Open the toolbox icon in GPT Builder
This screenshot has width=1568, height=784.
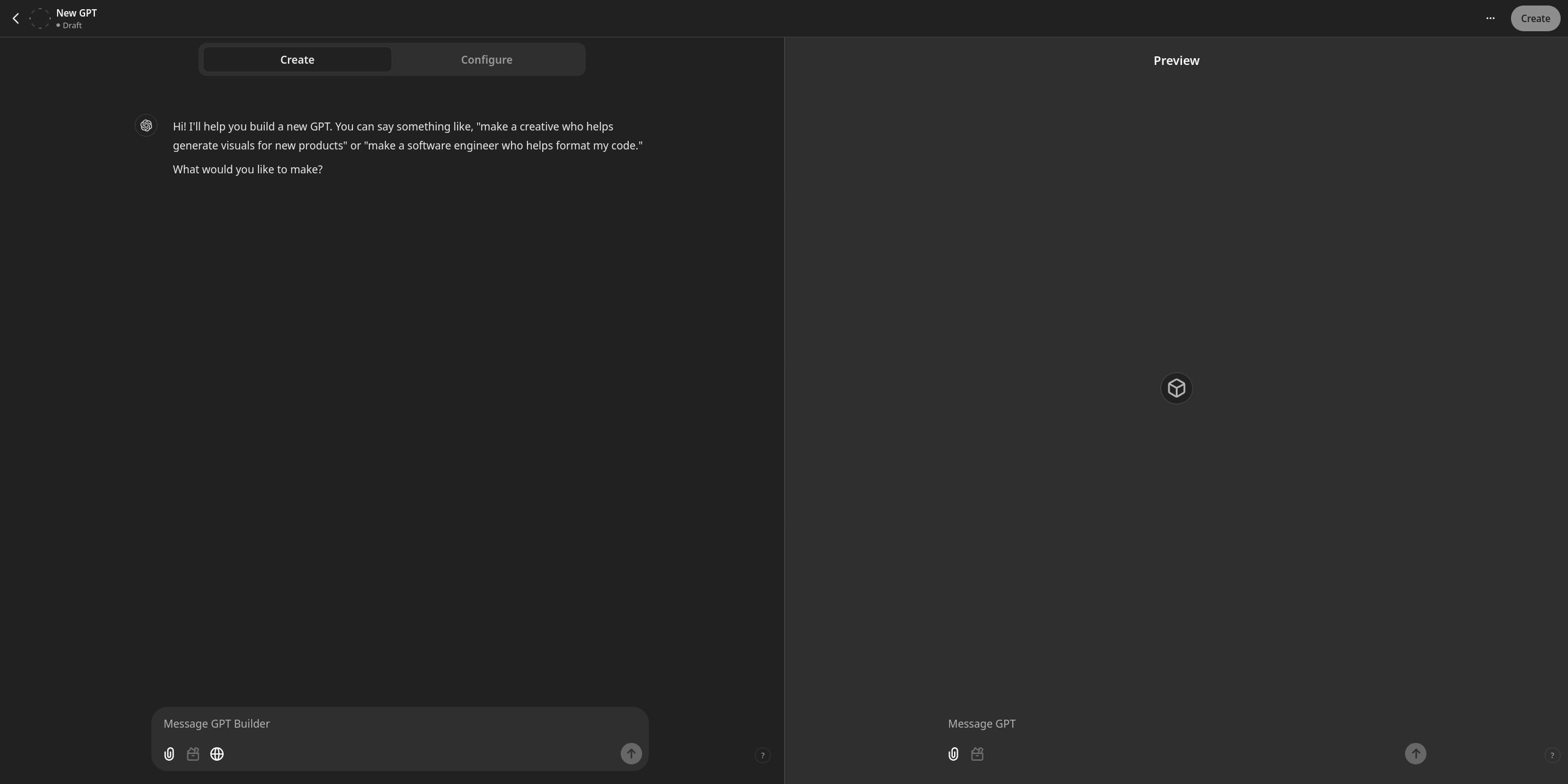[x=193, y=754]
